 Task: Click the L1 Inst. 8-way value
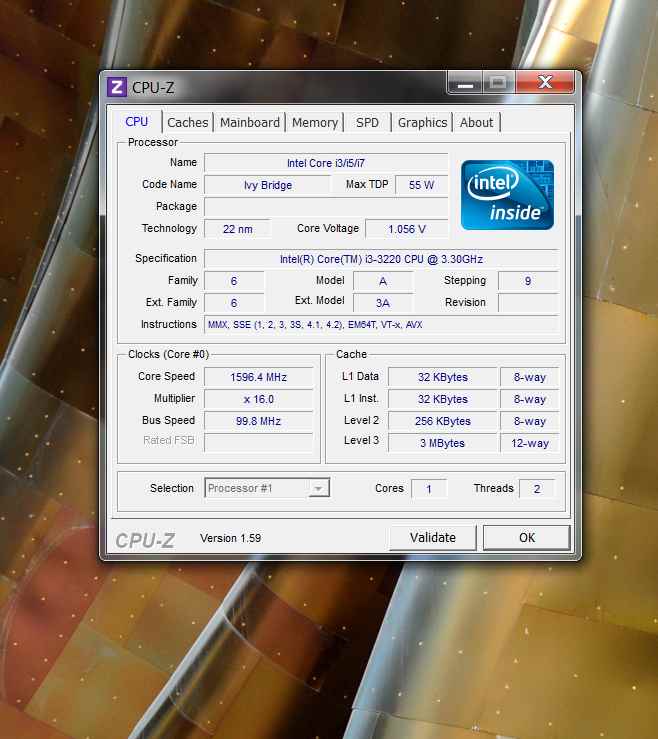coord(530,399)
